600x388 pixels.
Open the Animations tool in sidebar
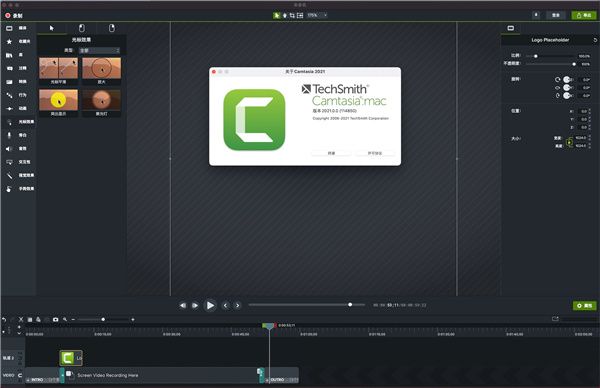pos(17,109)
